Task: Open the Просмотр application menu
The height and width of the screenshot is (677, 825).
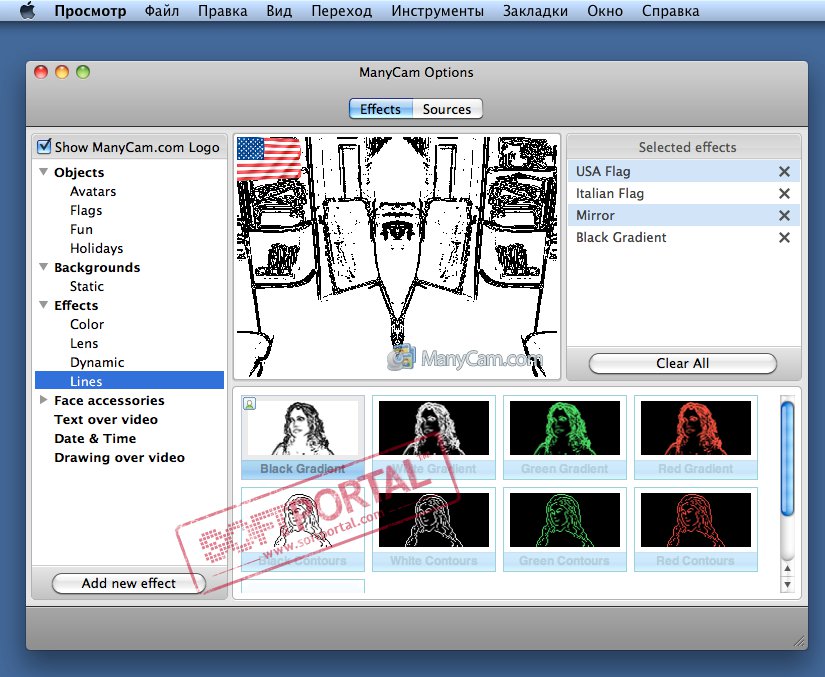Action: point(90,11)
